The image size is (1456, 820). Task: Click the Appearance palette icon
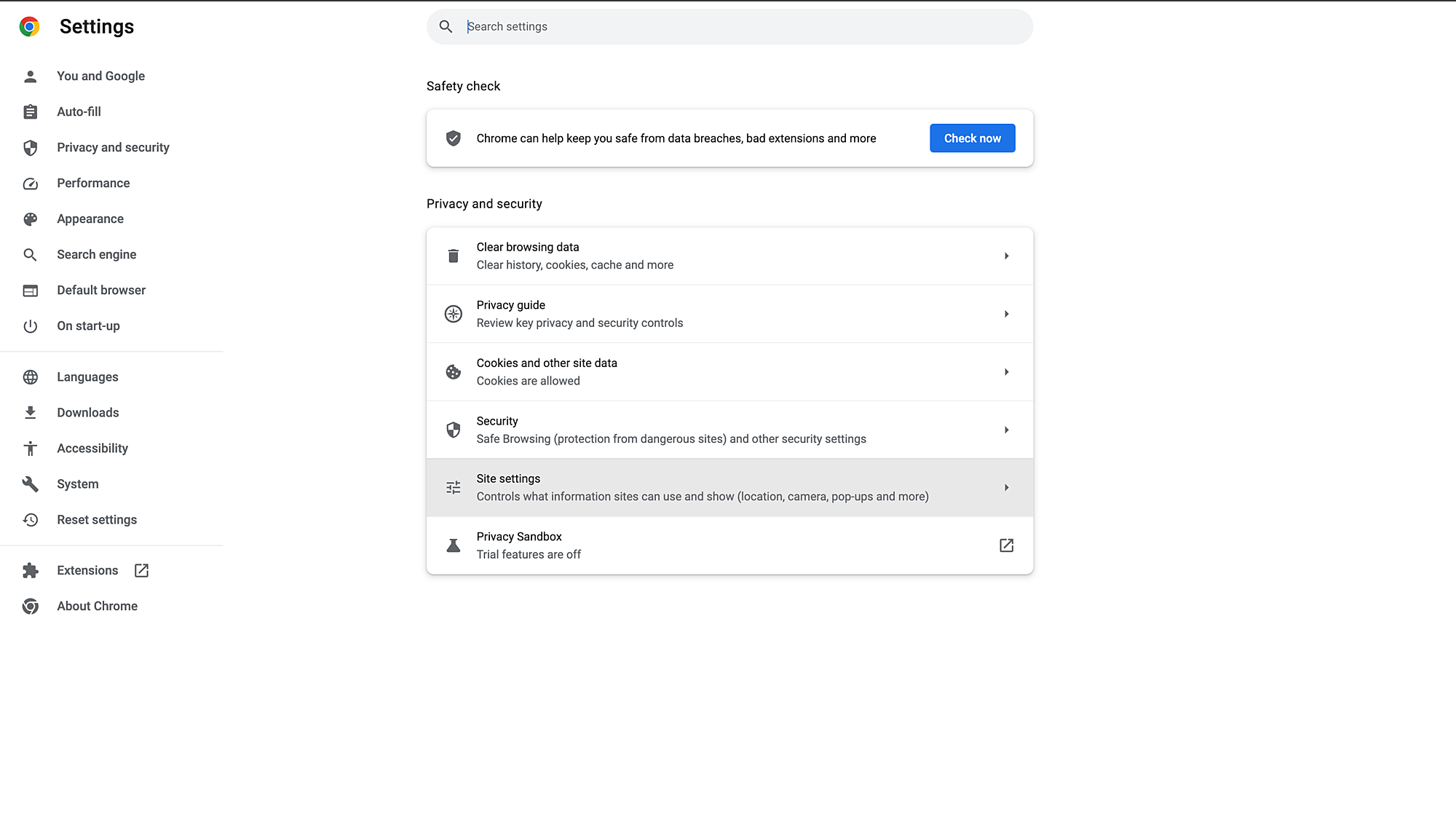click(x=30, y=219)
